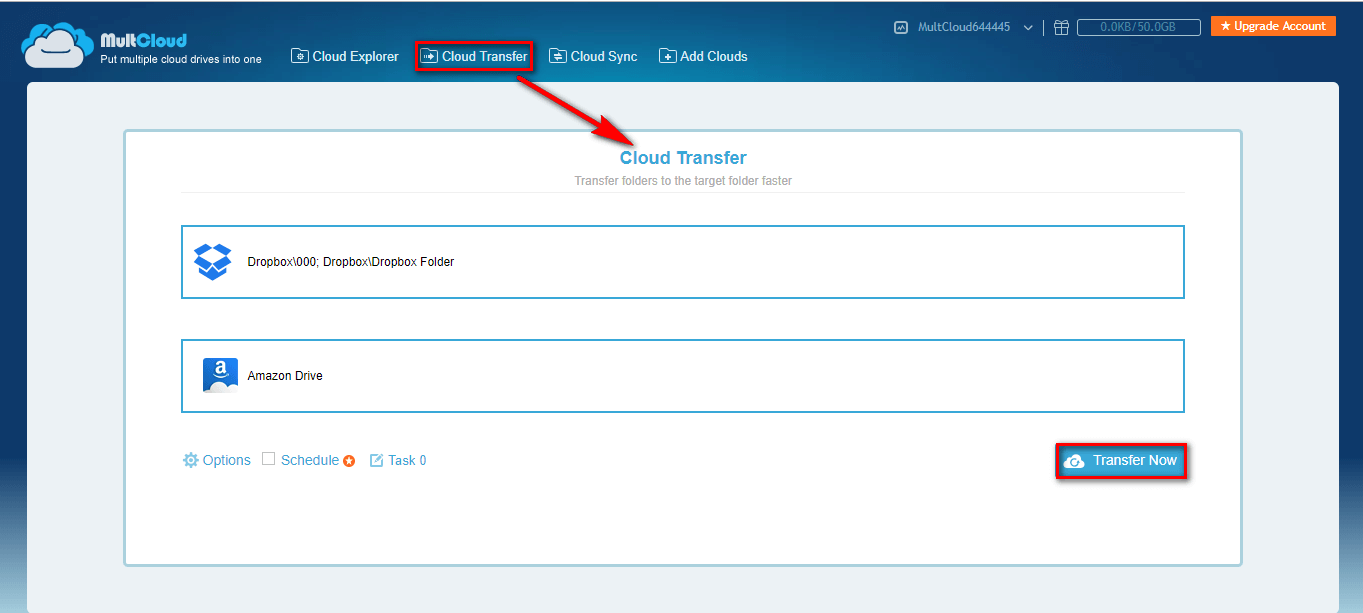Go to the Add Clouds tab
Image resolution: width=1363 pixels, height=613 pixels.
703,56
